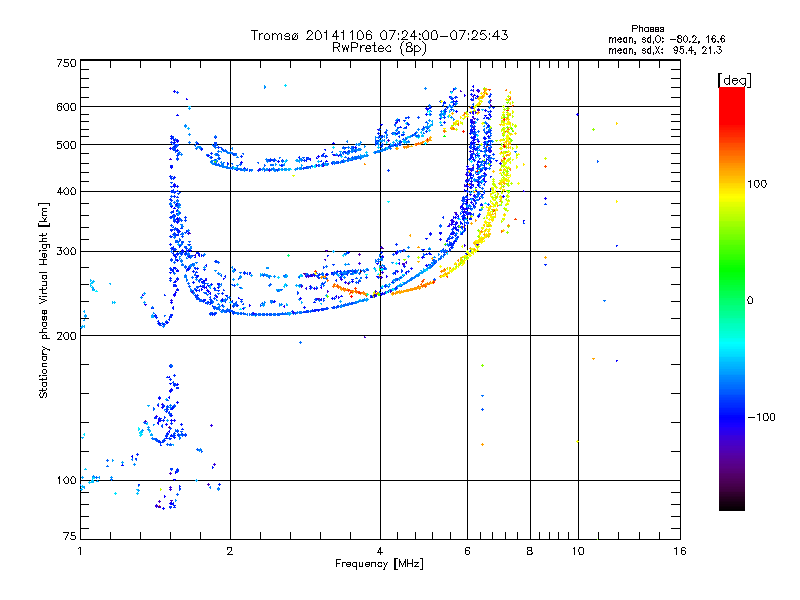Click the x-axis tick label '8'
Viewport: 800px width, 600px height.
(x=530, y=551)
